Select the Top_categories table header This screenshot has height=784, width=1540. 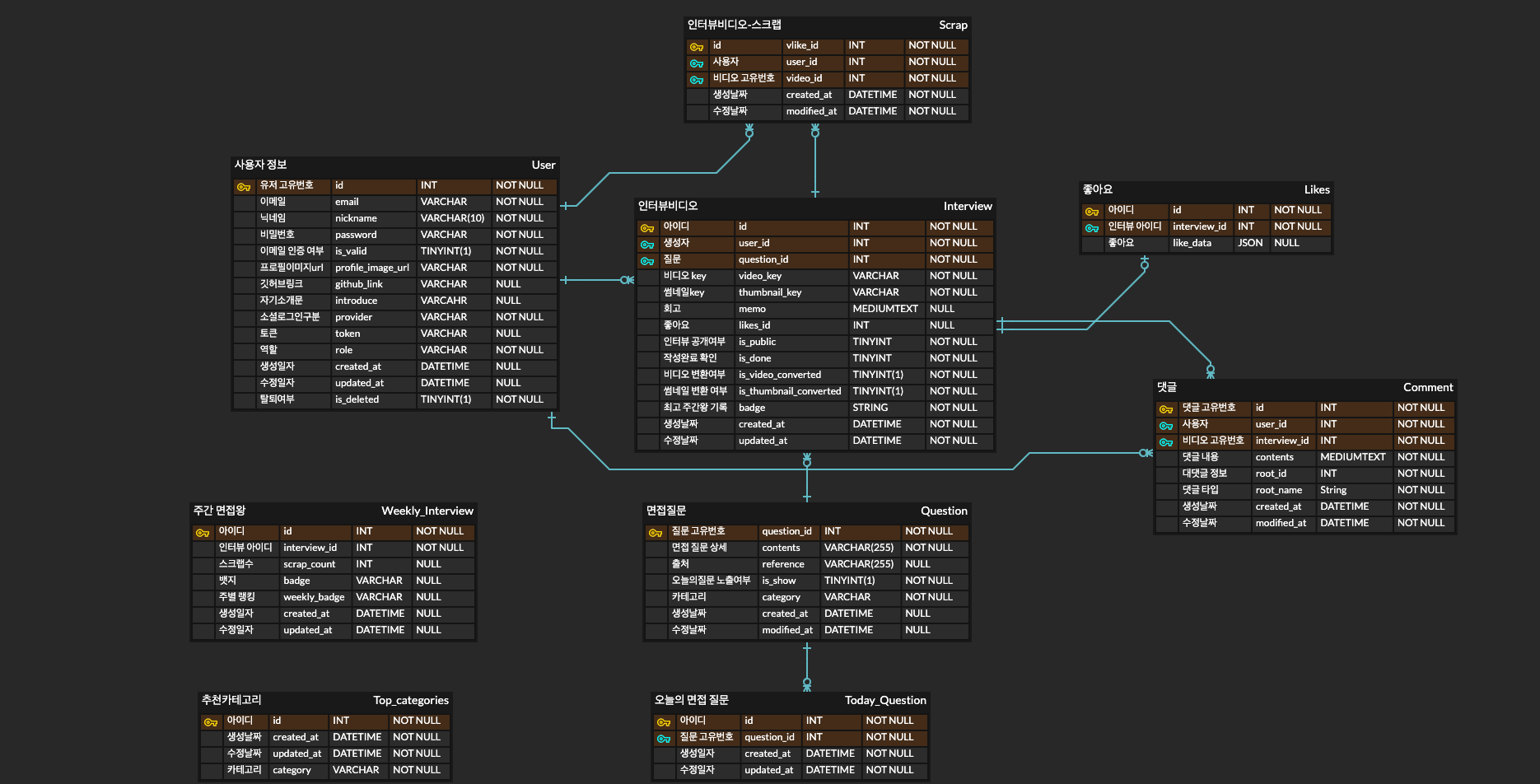pyautogui.click(x=325, y=700)
